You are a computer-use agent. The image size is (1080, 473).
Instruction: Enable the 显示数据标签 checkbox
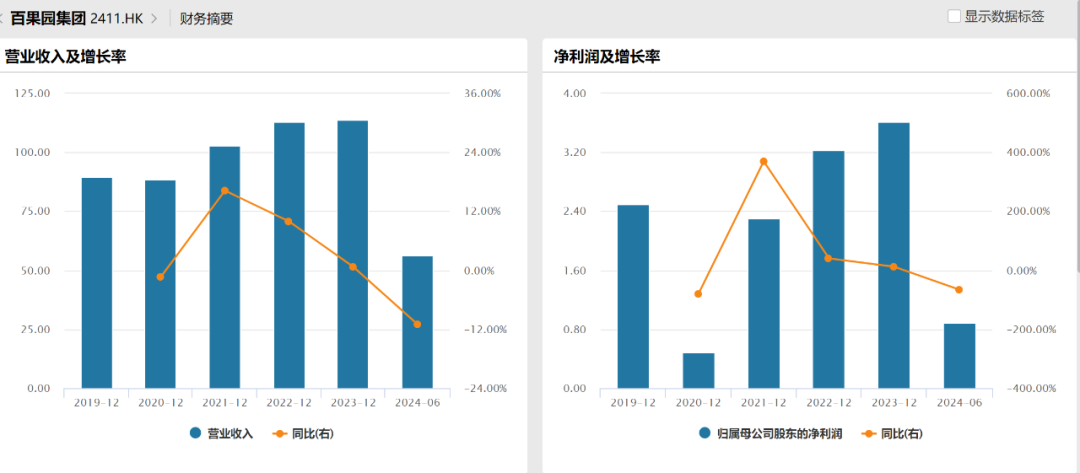coord(954,16)
